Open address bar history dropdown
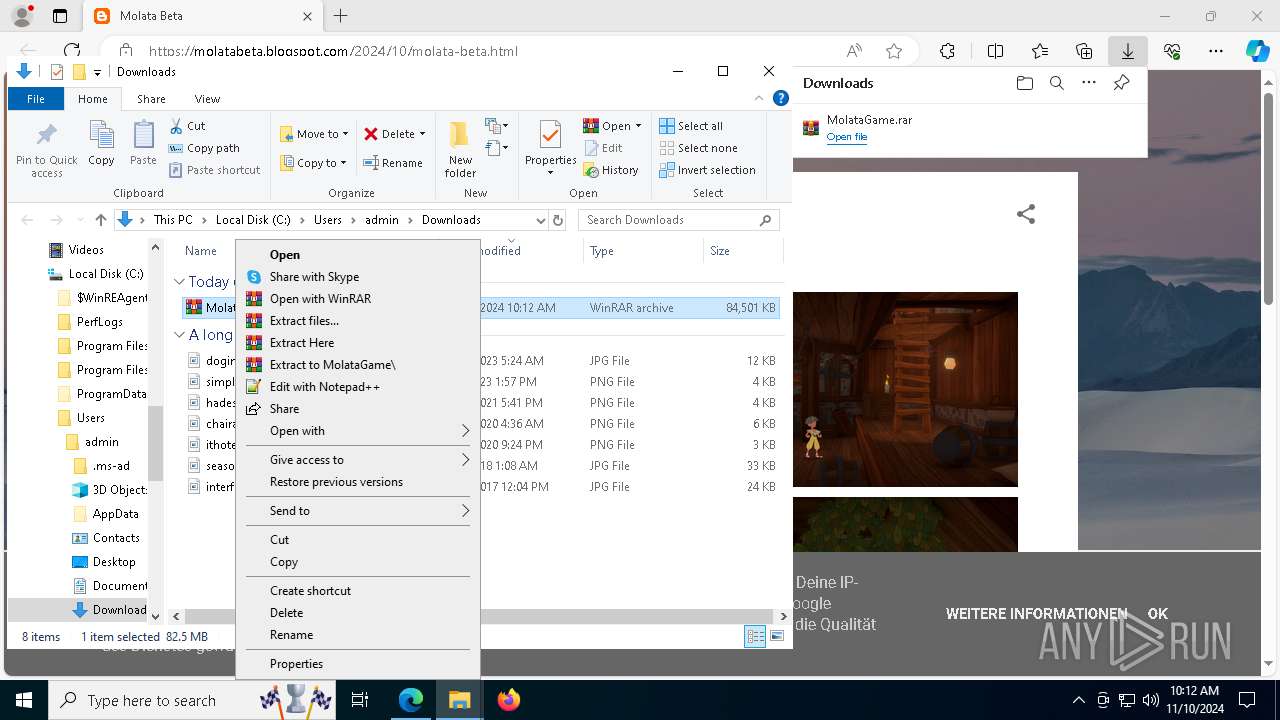Viewport: 1280px width, 720px height. pos(540,220)
